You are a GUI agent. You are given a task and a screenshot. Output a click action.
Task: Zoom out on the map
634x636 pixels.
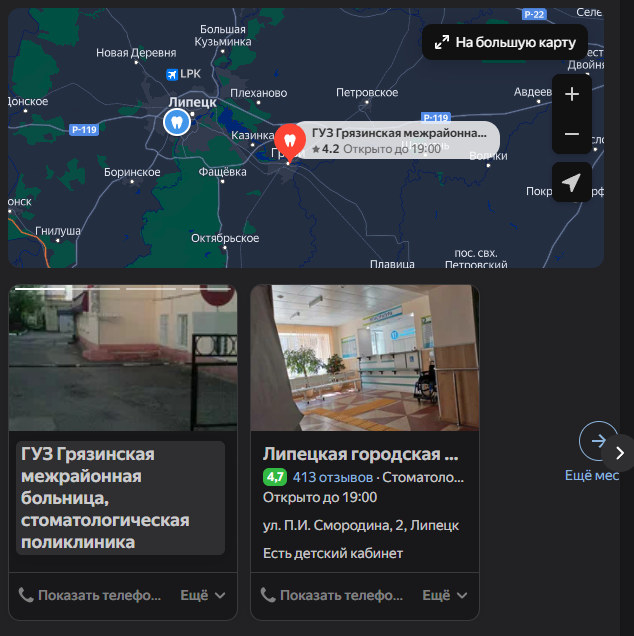click(x=572, y=134)
